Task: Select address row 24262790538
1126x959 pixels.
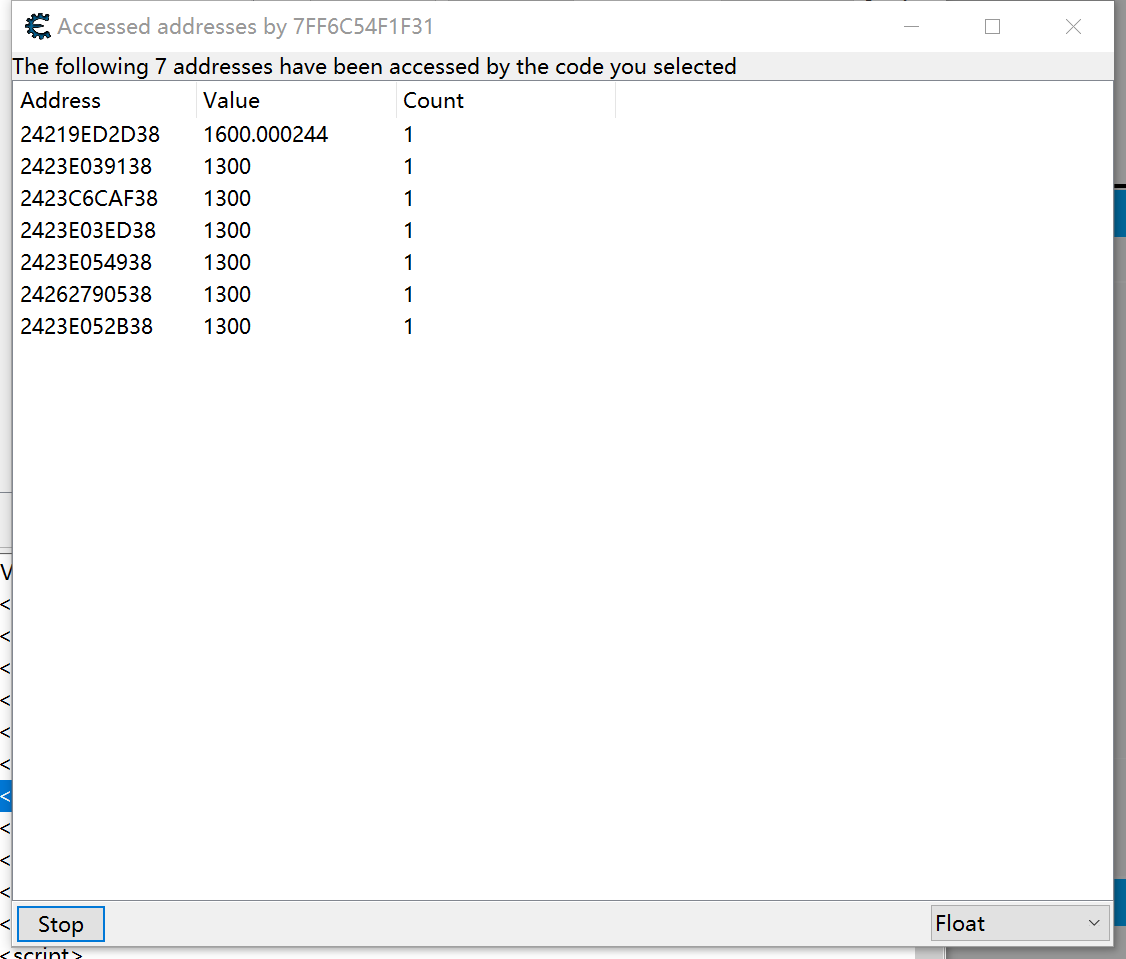Action: coord(86,295)
